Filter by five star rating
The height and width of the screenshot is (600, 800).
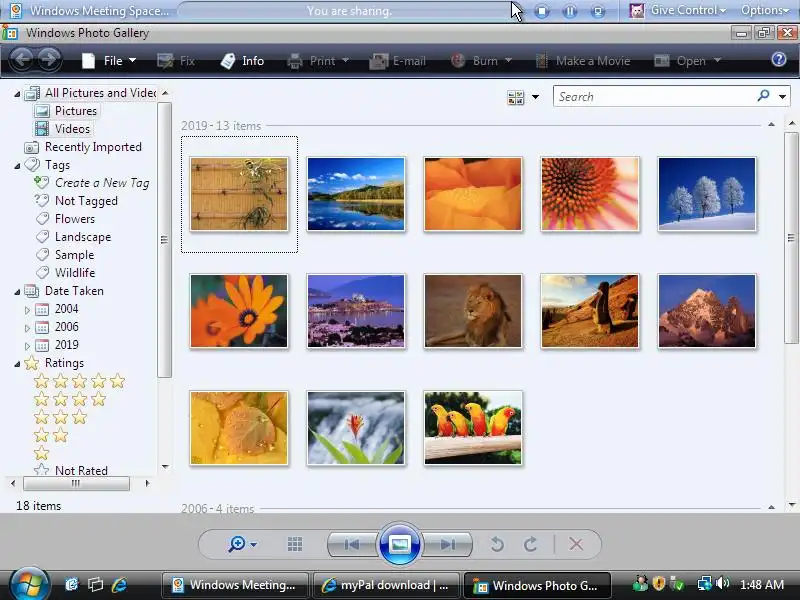point(79,381)
